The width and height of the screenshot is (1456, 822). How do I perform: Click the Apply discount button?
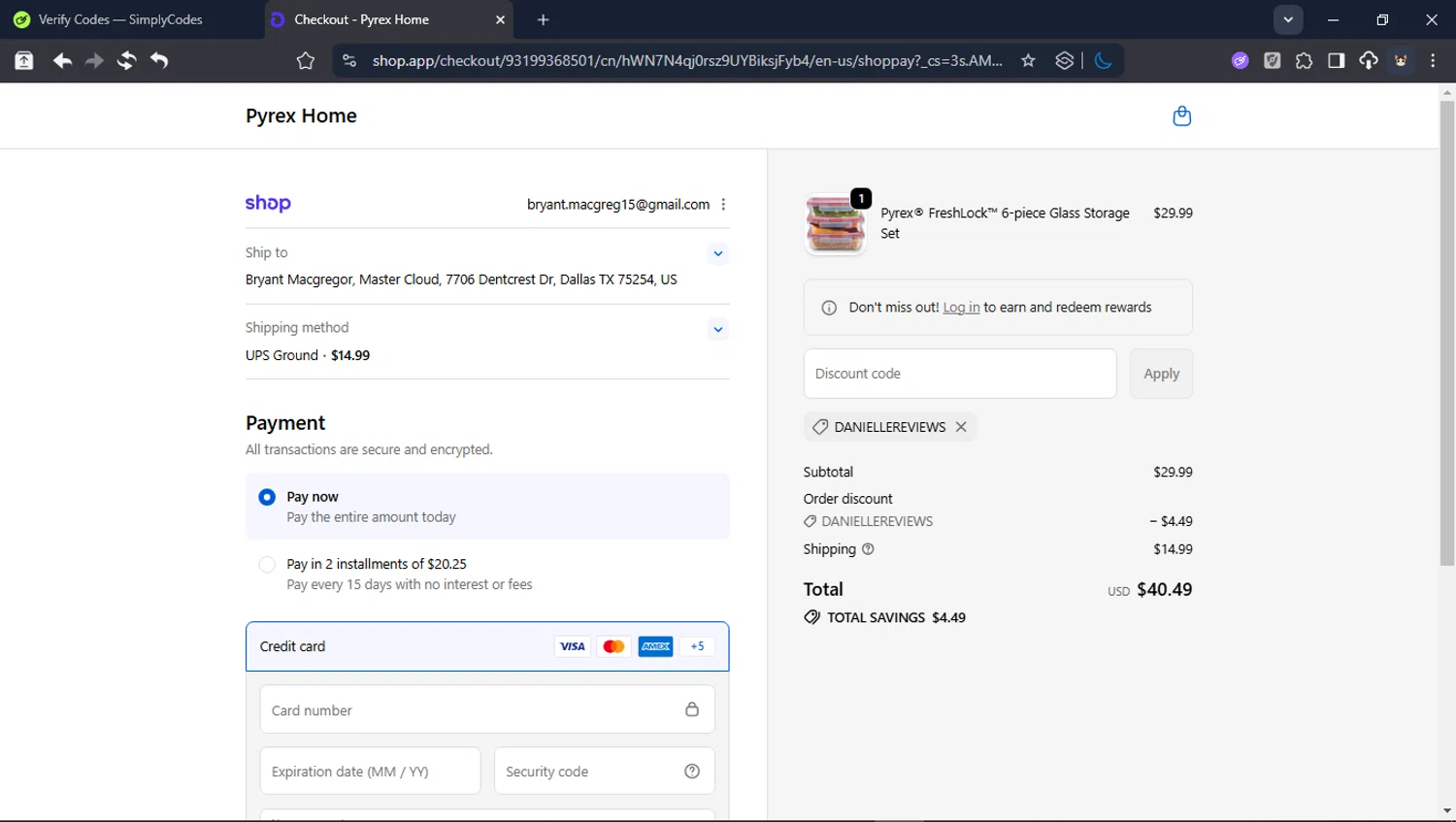tap(1161, 374)
